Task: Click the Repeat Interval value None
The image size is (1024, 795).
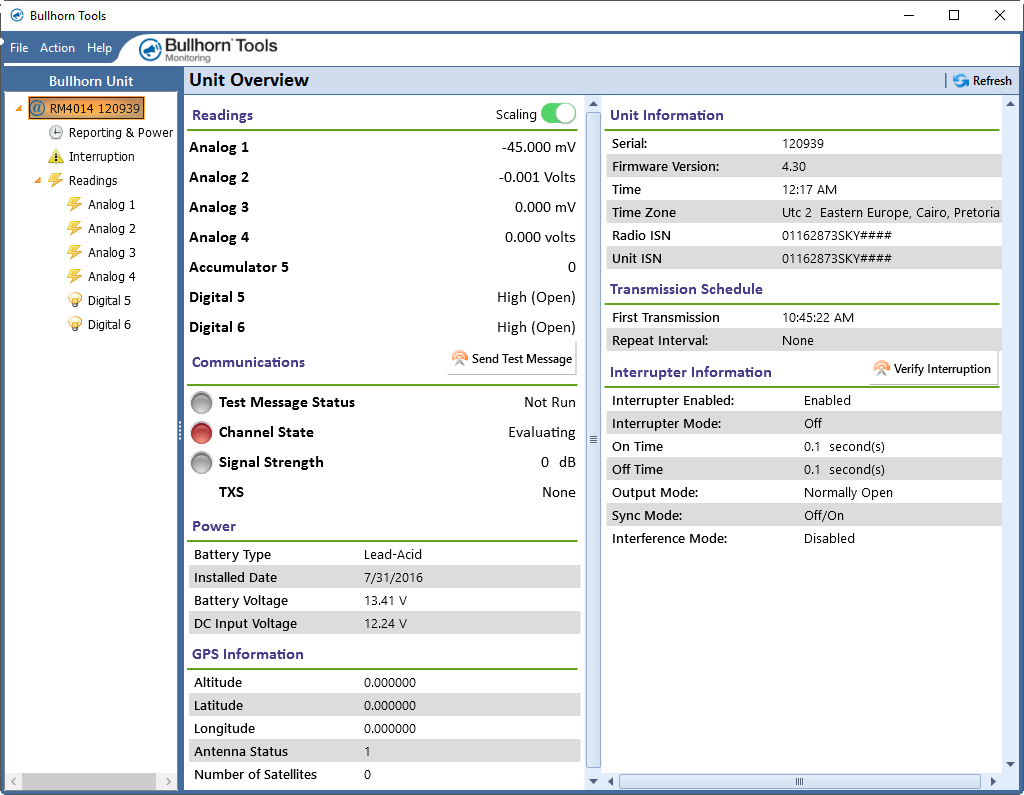Action: pyautogui.click(x=797, y=340)
